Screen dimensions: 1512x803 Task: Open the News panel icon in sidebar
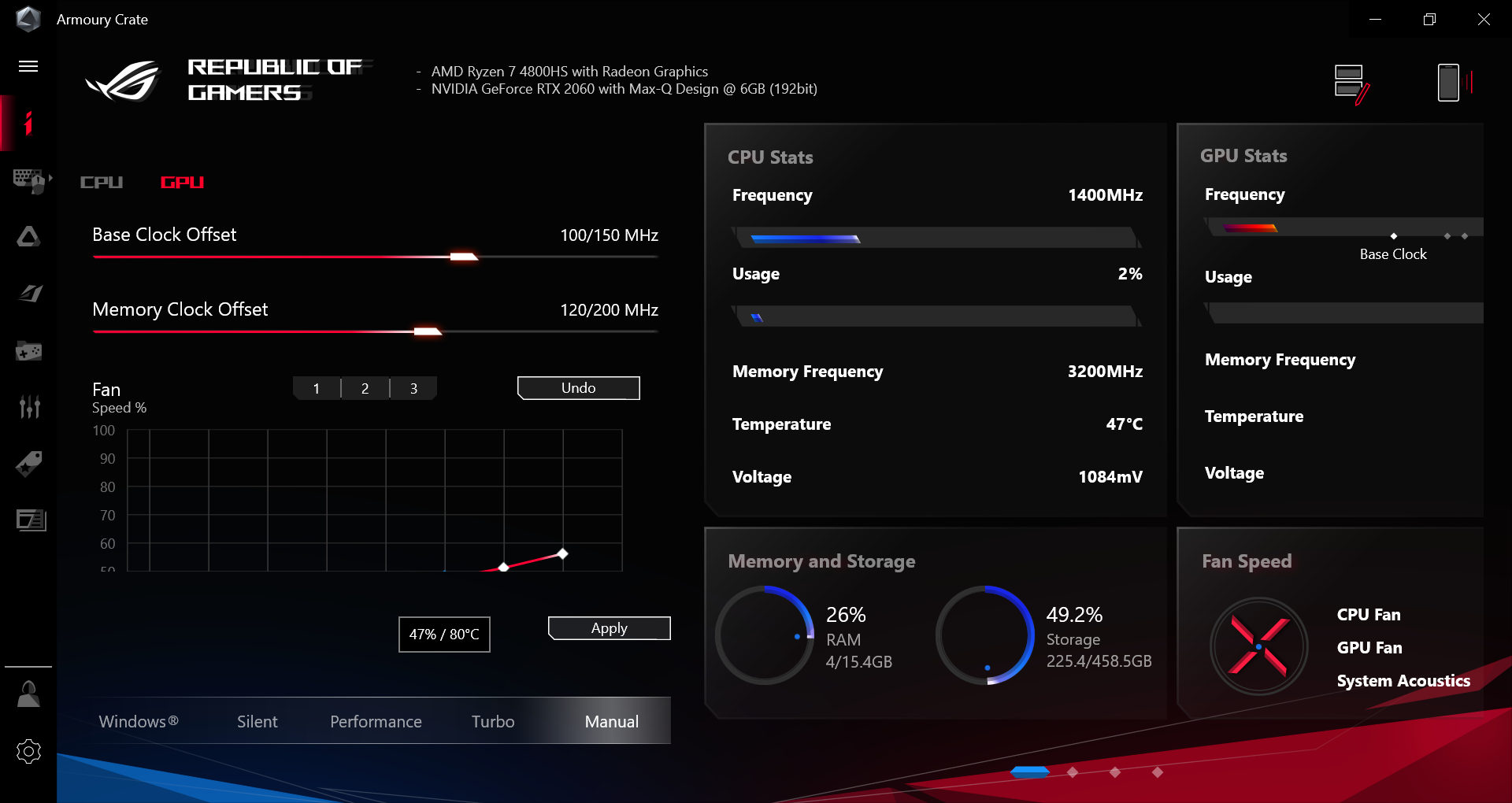click(31, 520)
